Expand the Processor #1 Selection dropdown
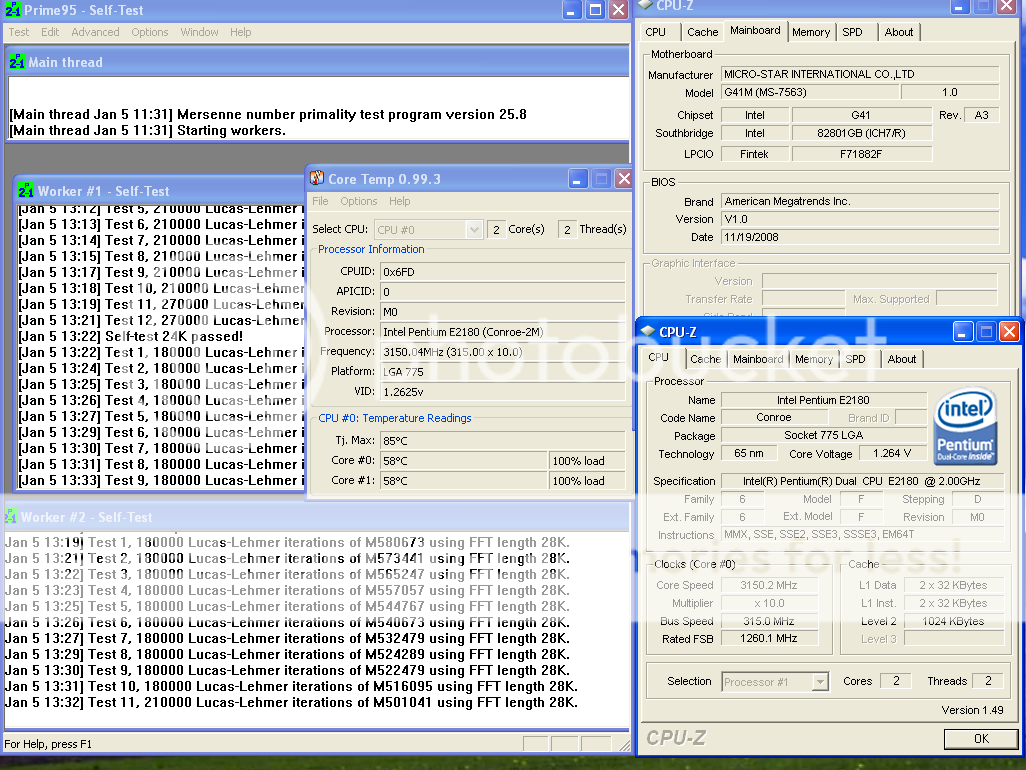 pyautogui.click(x=820, y=682)
